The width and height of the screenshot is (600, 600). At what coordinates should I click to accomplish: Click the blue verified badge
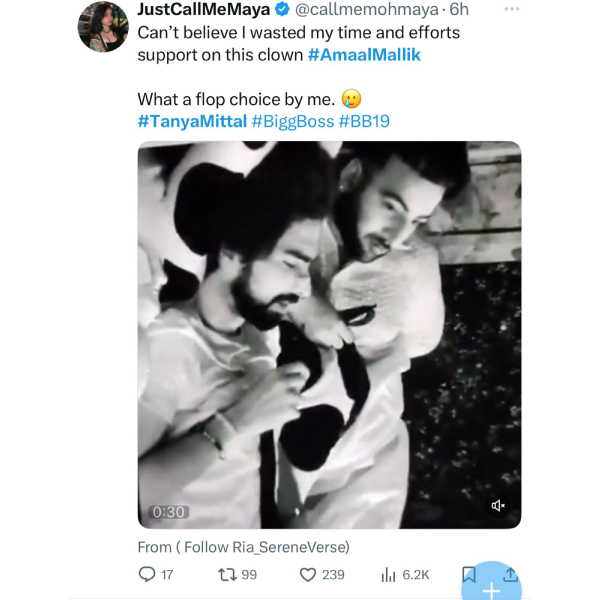(x=283, y=10)
